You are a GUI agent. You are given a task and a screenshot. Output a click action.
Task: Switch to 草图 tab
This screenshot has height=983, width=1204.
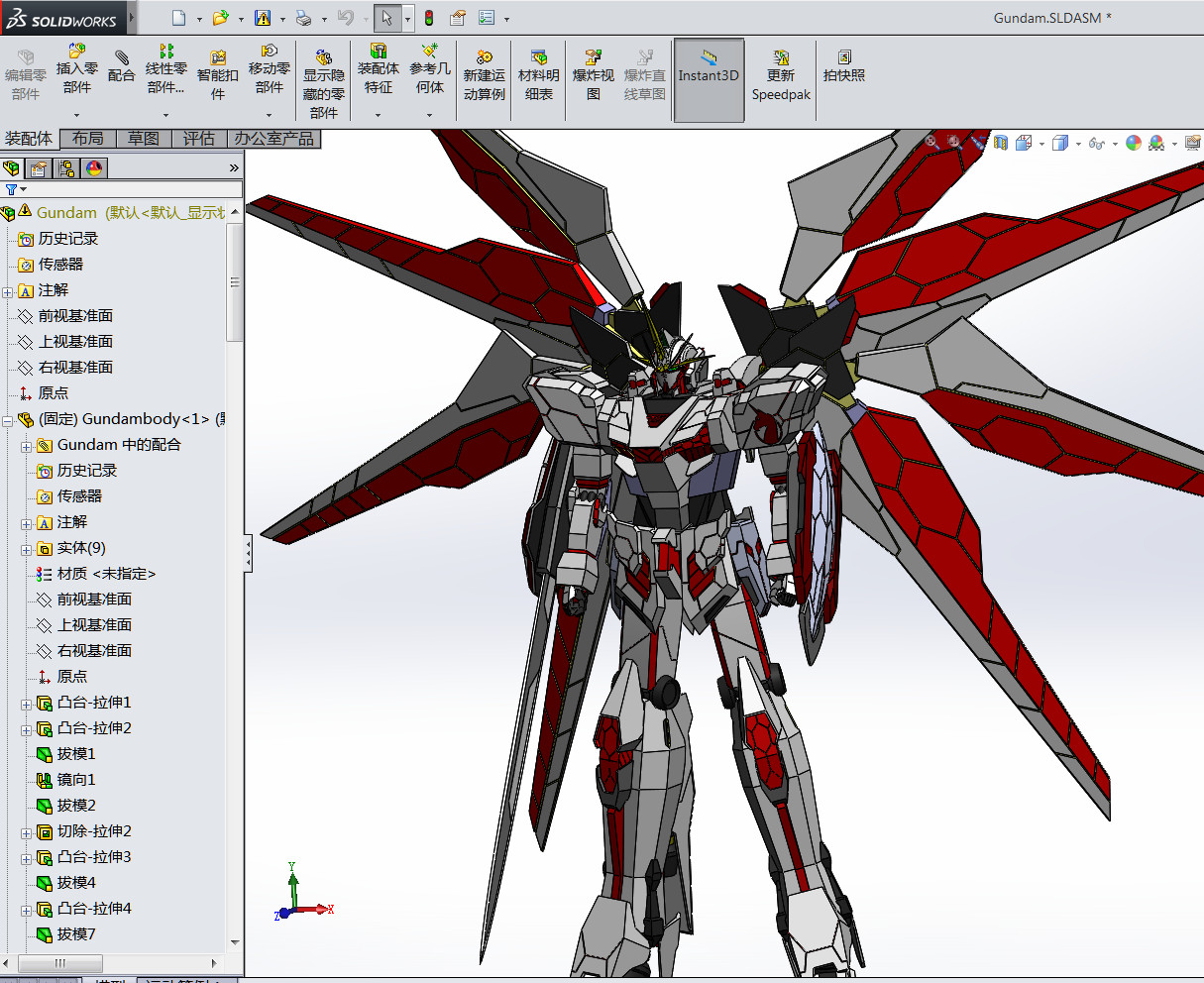144,139
